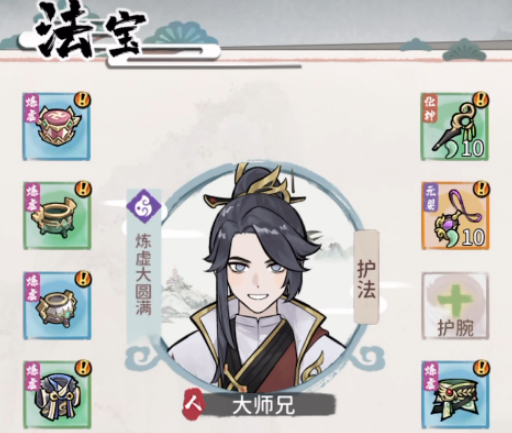
Task: Click the purple cloud realm emblem
Action: click(x=144, y=206)
